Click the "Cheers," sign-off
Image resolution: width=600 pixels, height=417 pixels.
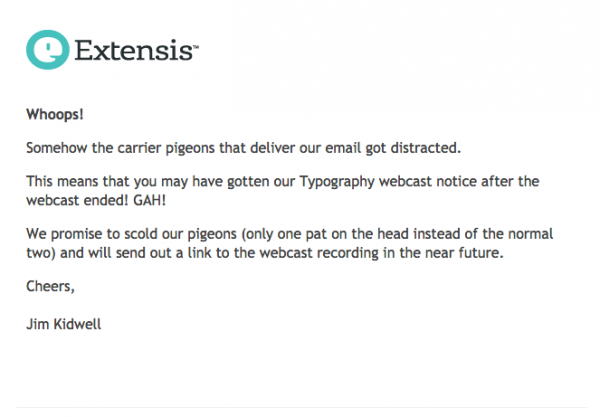tap(52, 288)
